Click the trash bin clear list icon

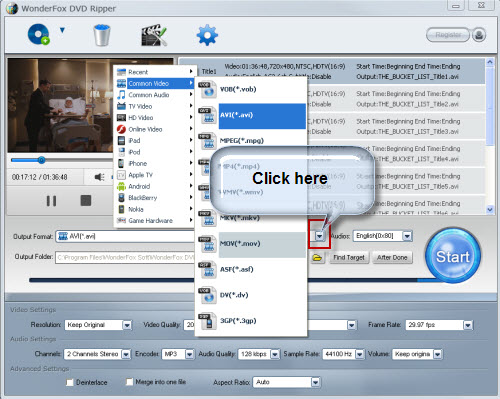tap(102, 35)
